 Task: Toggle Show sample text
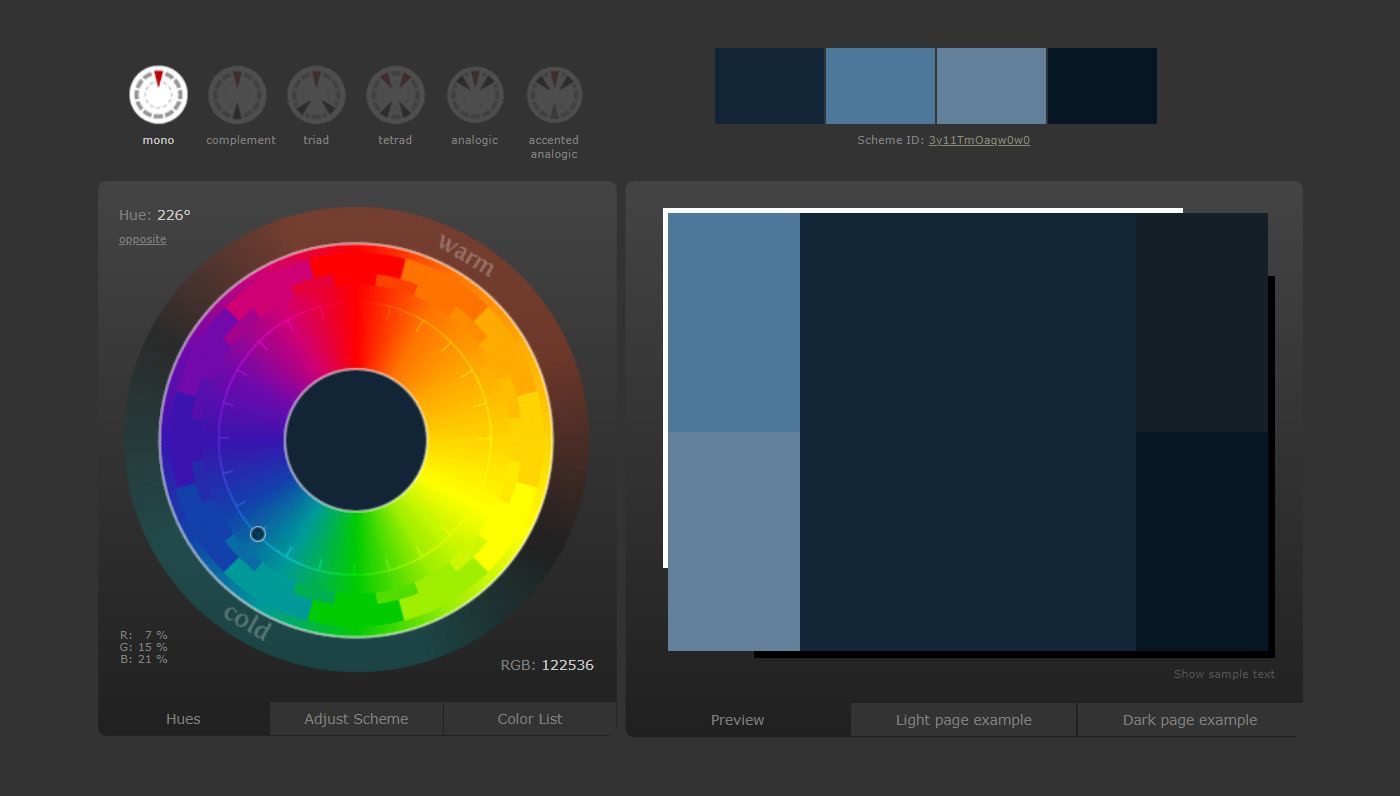[1224, 674]
